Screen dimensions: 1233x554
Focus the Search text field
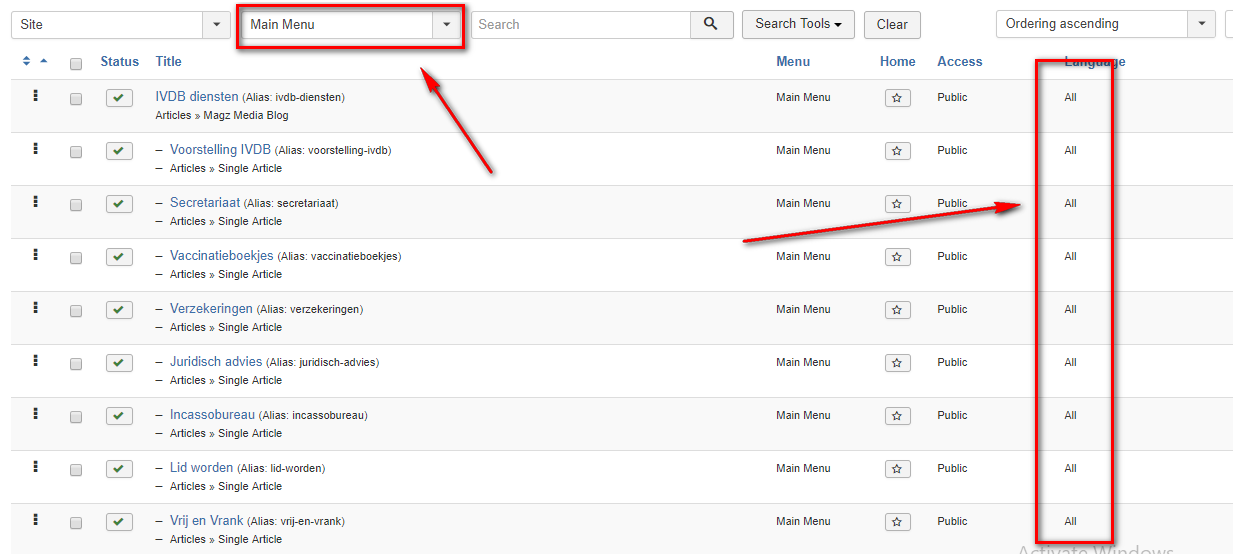(580, 25)
